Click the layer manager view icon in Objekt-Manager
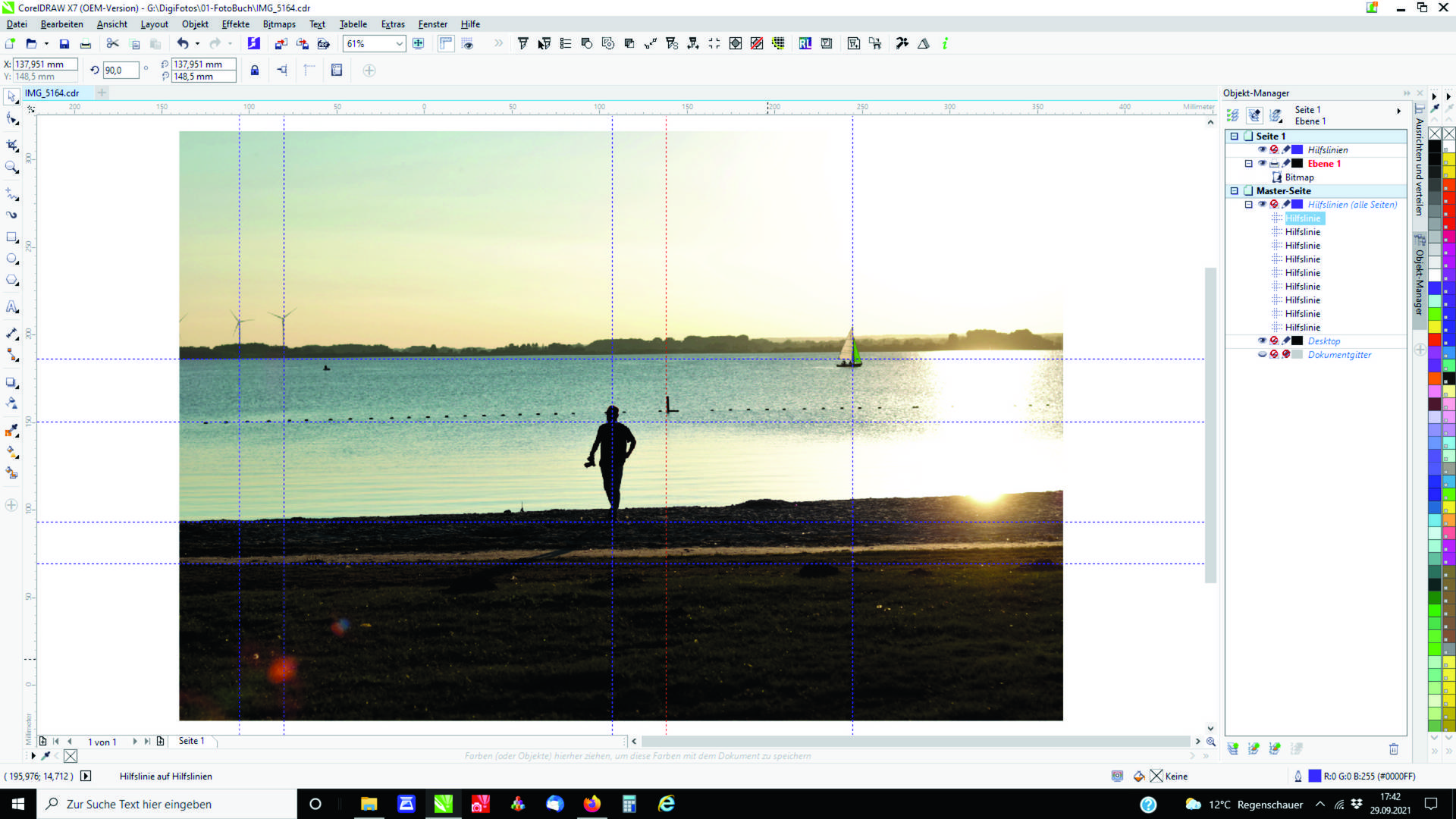 (1276, 115)
